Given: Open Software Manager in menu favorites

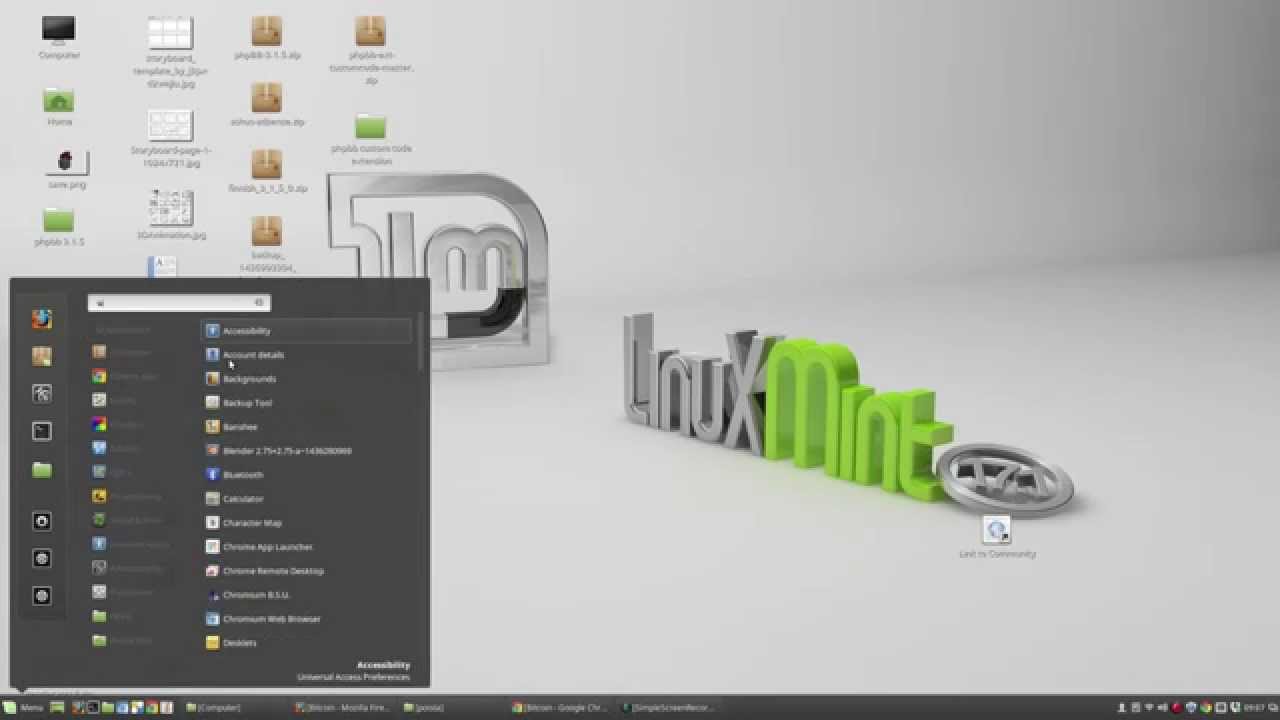Looking at the screenshot, I should [x=41, y=356].
